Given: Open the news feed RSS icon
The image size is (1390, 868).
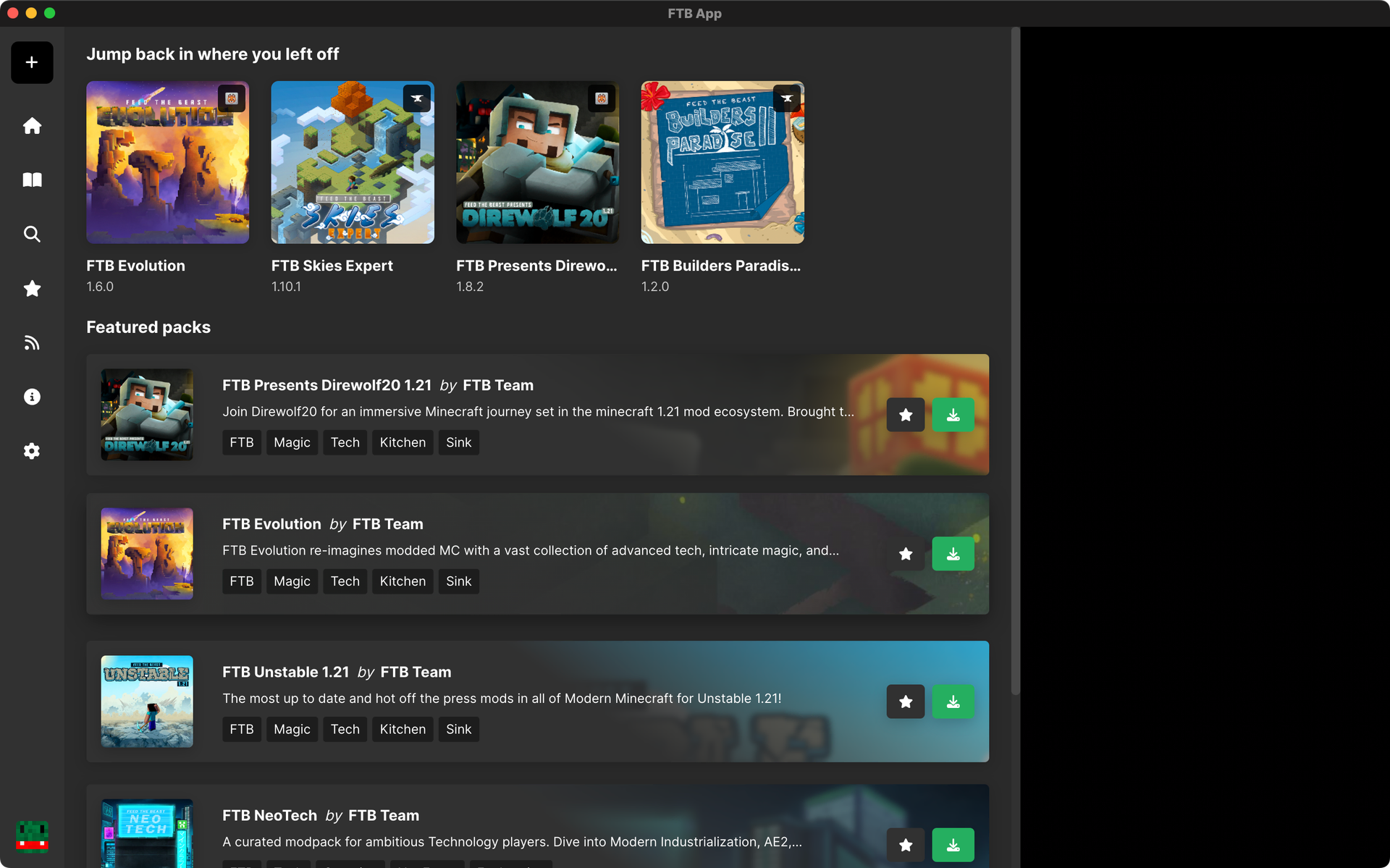Looking at the screenshot, I should click(32, 342).
